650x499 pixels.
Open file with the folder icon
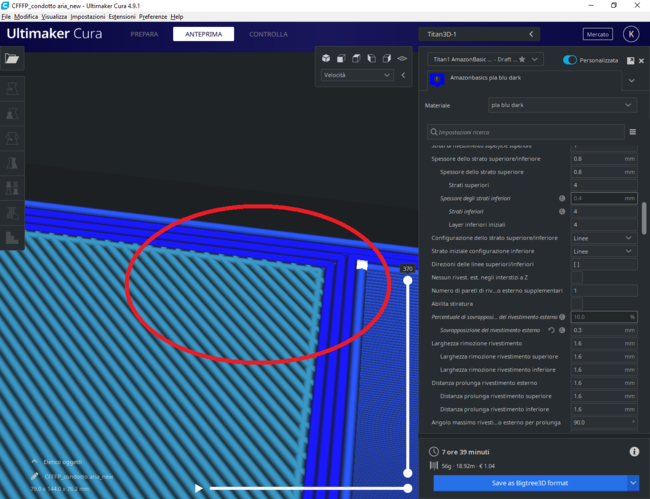tap(12, 59)
